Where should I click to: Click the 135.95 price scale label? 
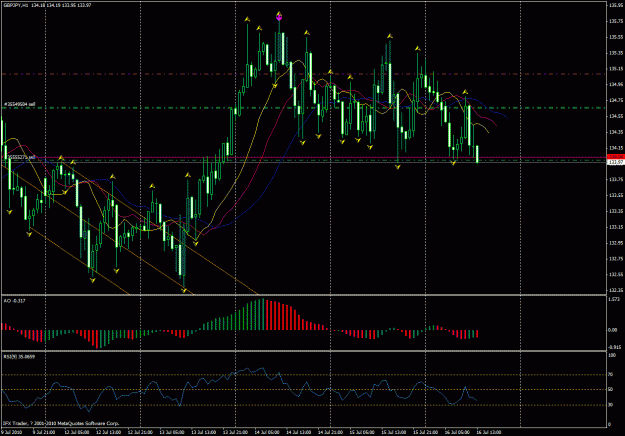615,5
